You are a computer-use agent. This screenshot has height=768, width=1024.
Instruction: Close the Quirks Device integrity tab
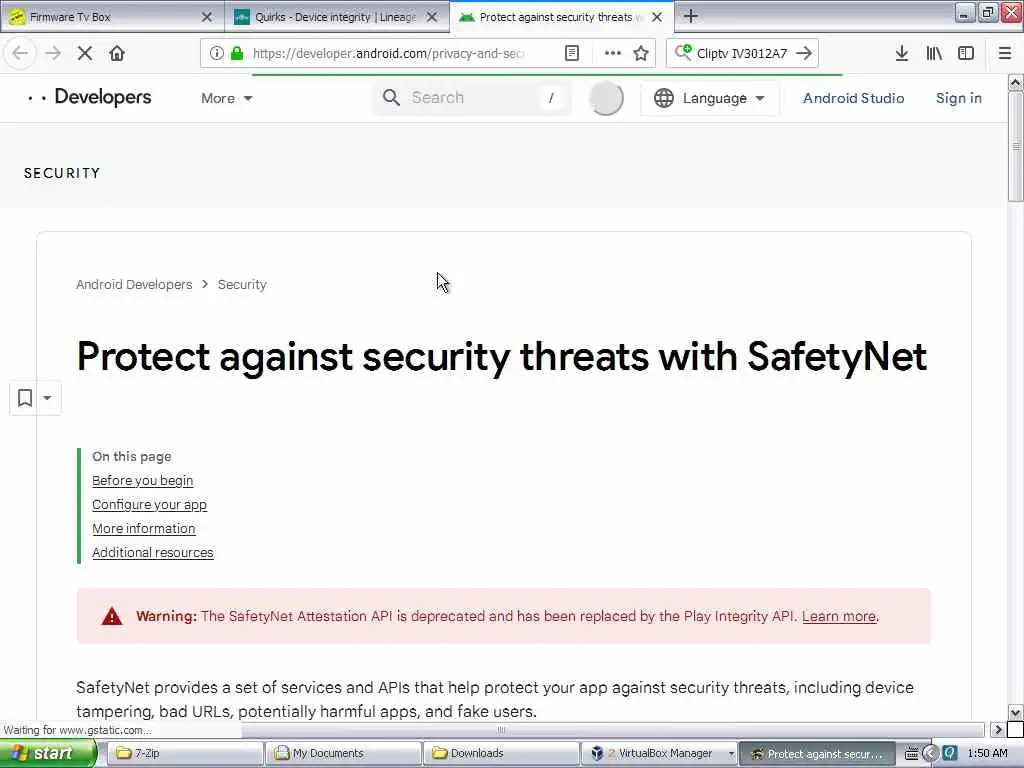(432, 17)
